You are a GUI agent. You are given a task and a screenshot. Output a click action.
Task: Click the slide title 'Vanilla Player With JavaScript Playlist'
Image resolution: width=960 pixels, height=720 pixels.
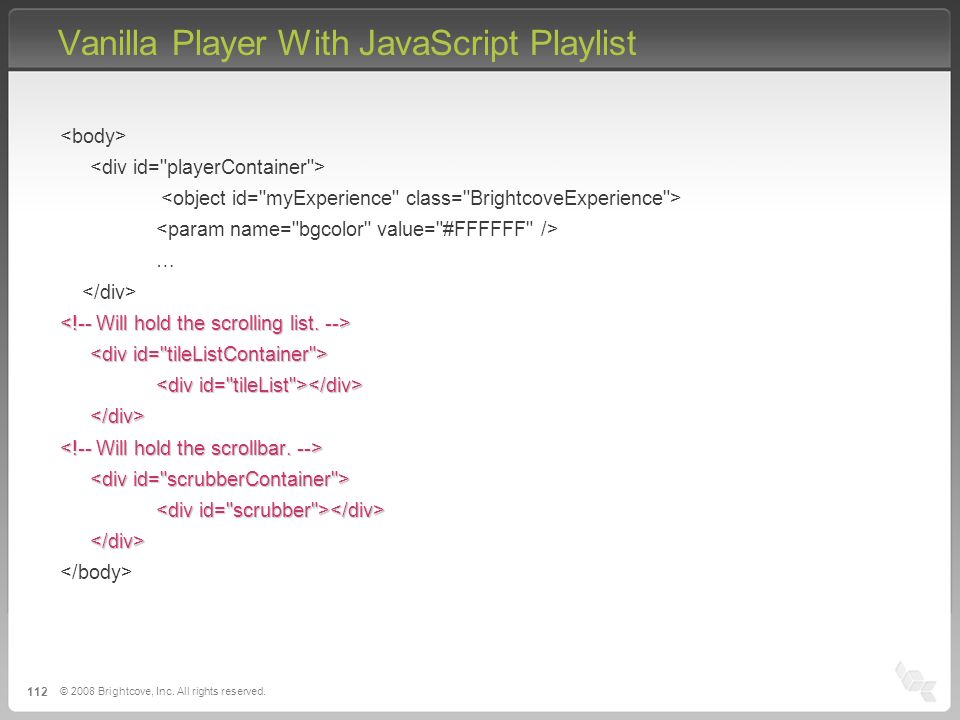click(347, 43)
